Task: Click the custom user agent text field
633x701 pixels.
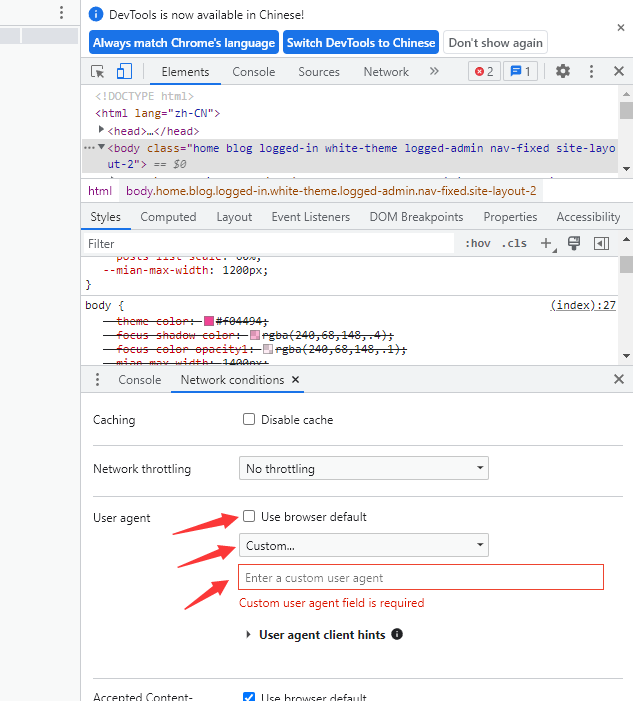Action: pyautogui.click(x=420, y=578)
